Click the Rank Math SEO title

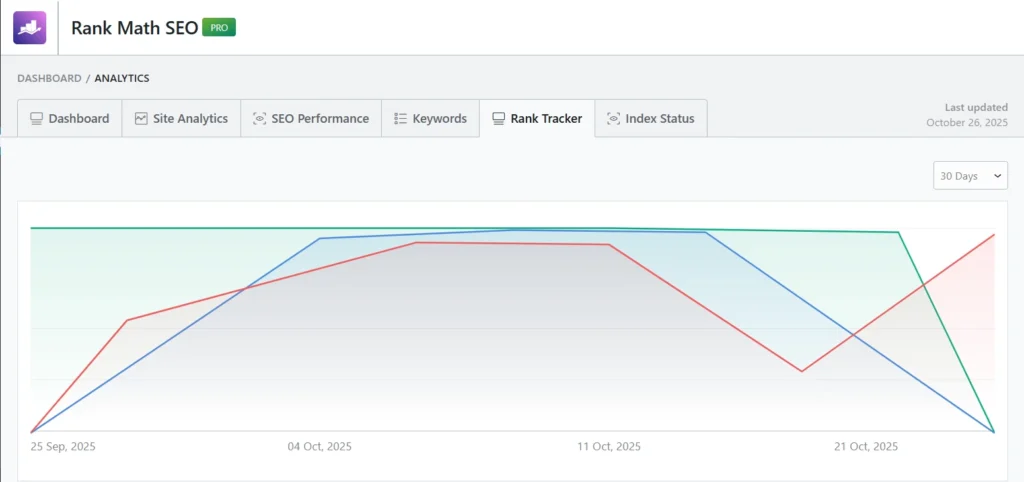[x=135, y=28]
